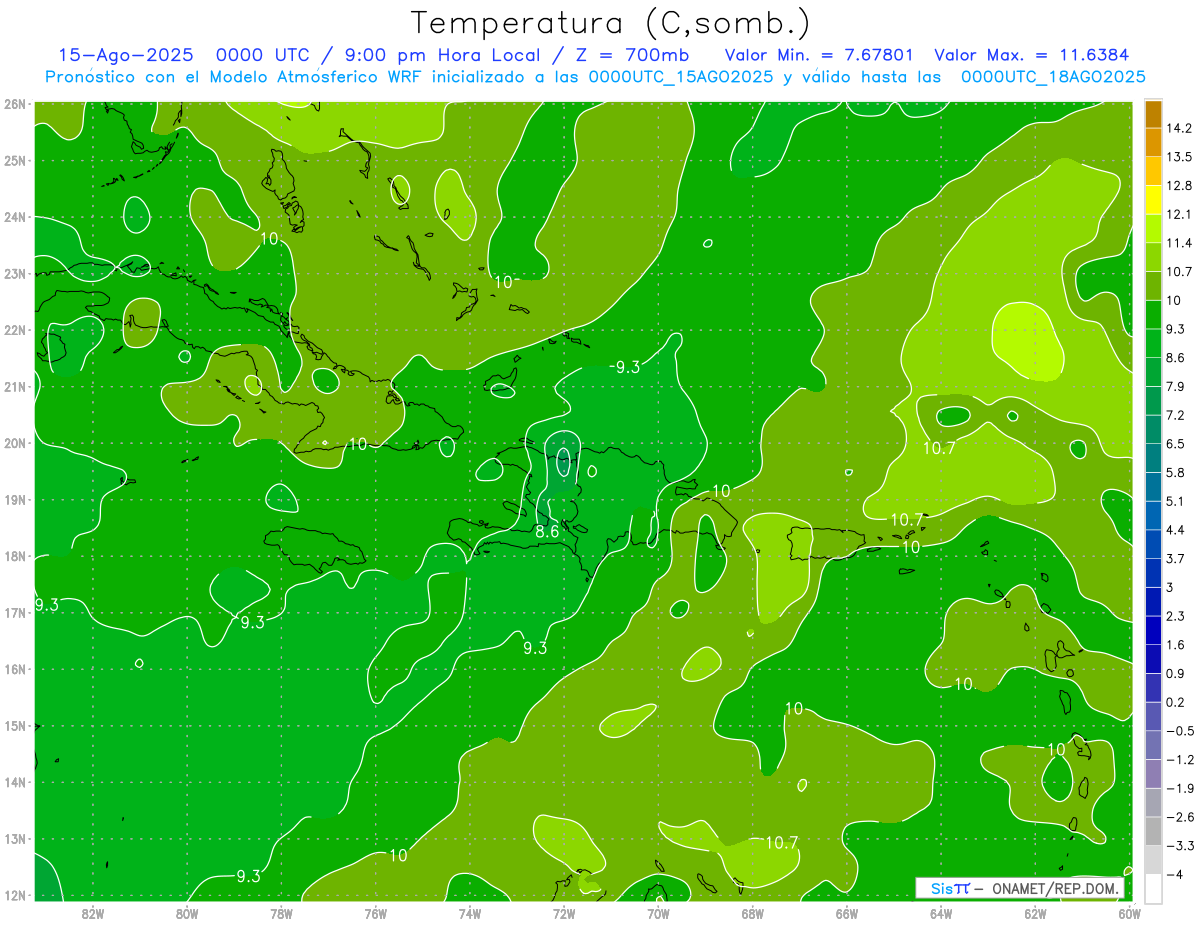1200x927 pixels.
Task: Click the teal legend swatch between 5.8 and 6.5
Action: click(1154, 457)
